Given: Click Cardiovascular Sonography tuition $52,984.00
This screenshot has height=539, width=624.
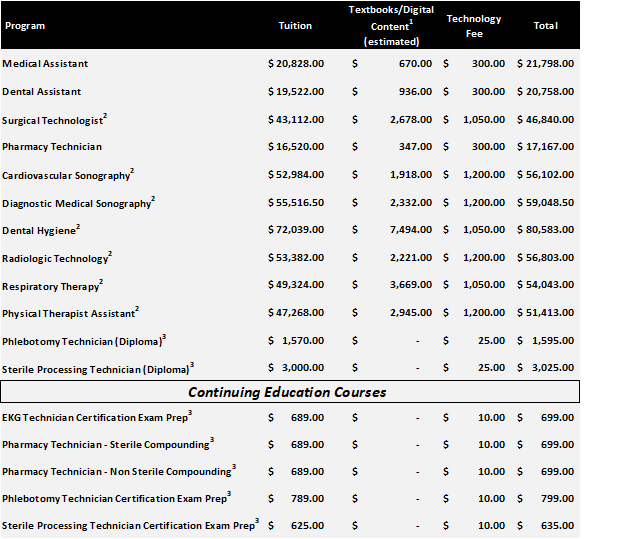Looking at the screenshot, I should (296, 175).
